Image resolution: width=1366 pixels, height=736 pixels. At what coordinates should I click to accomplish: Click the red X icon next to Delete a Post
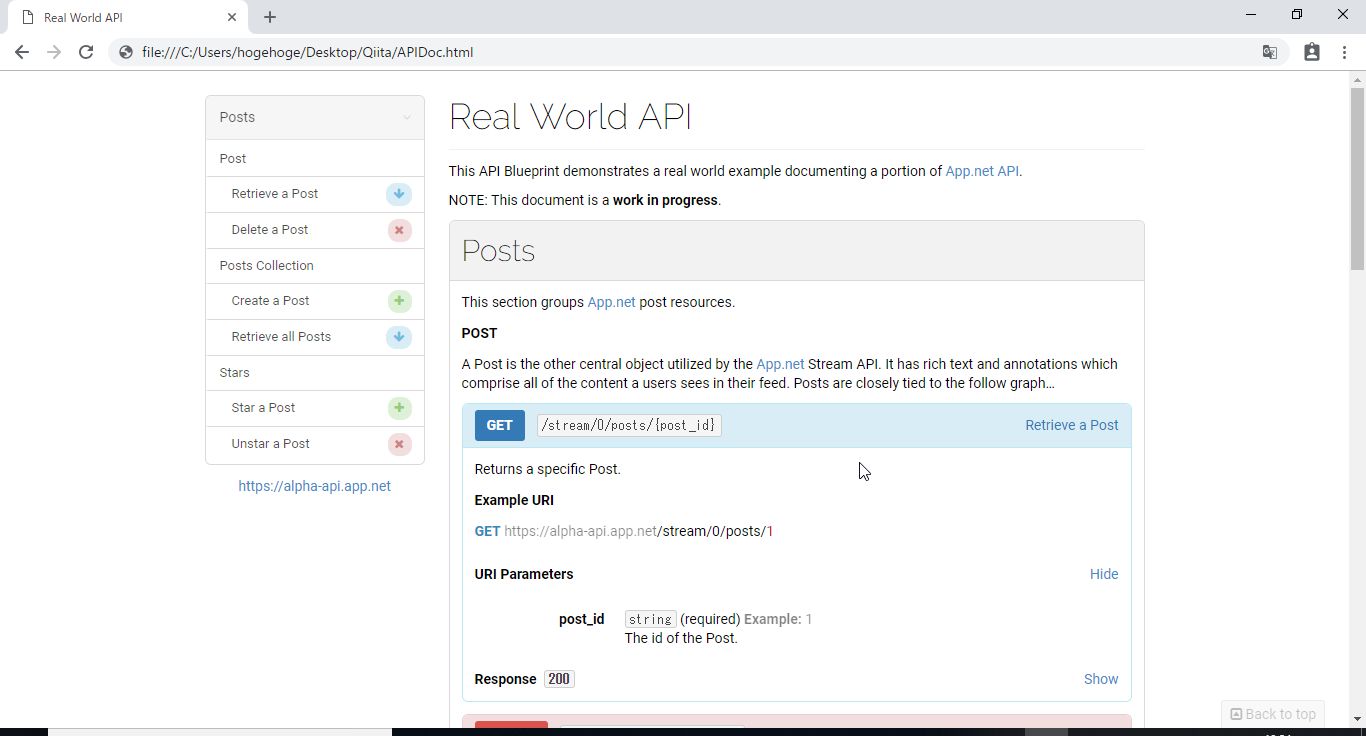click(x=399, y=230)
